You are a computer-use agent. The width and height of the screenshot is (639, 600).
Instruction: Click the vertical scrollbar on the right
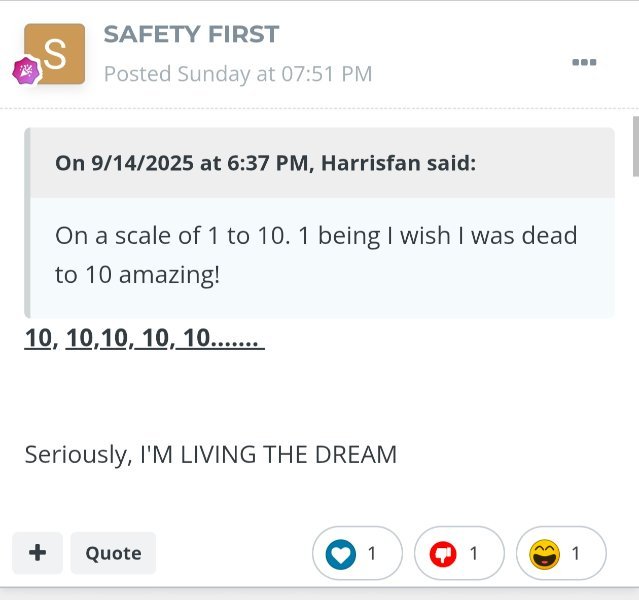(x=633, y=146)
